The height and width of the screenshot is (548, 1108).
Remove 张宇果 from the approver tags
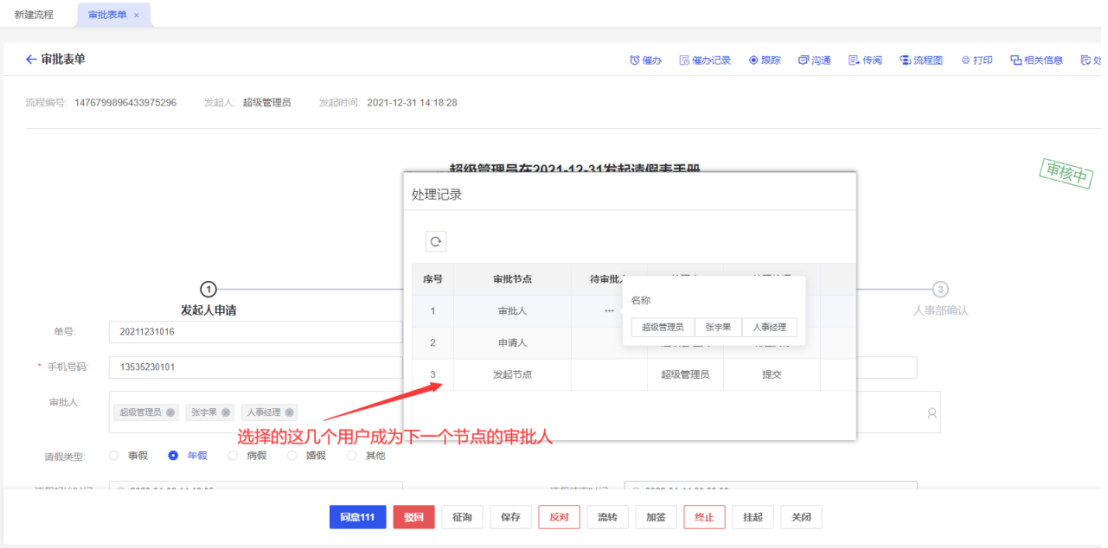[227, 412]
